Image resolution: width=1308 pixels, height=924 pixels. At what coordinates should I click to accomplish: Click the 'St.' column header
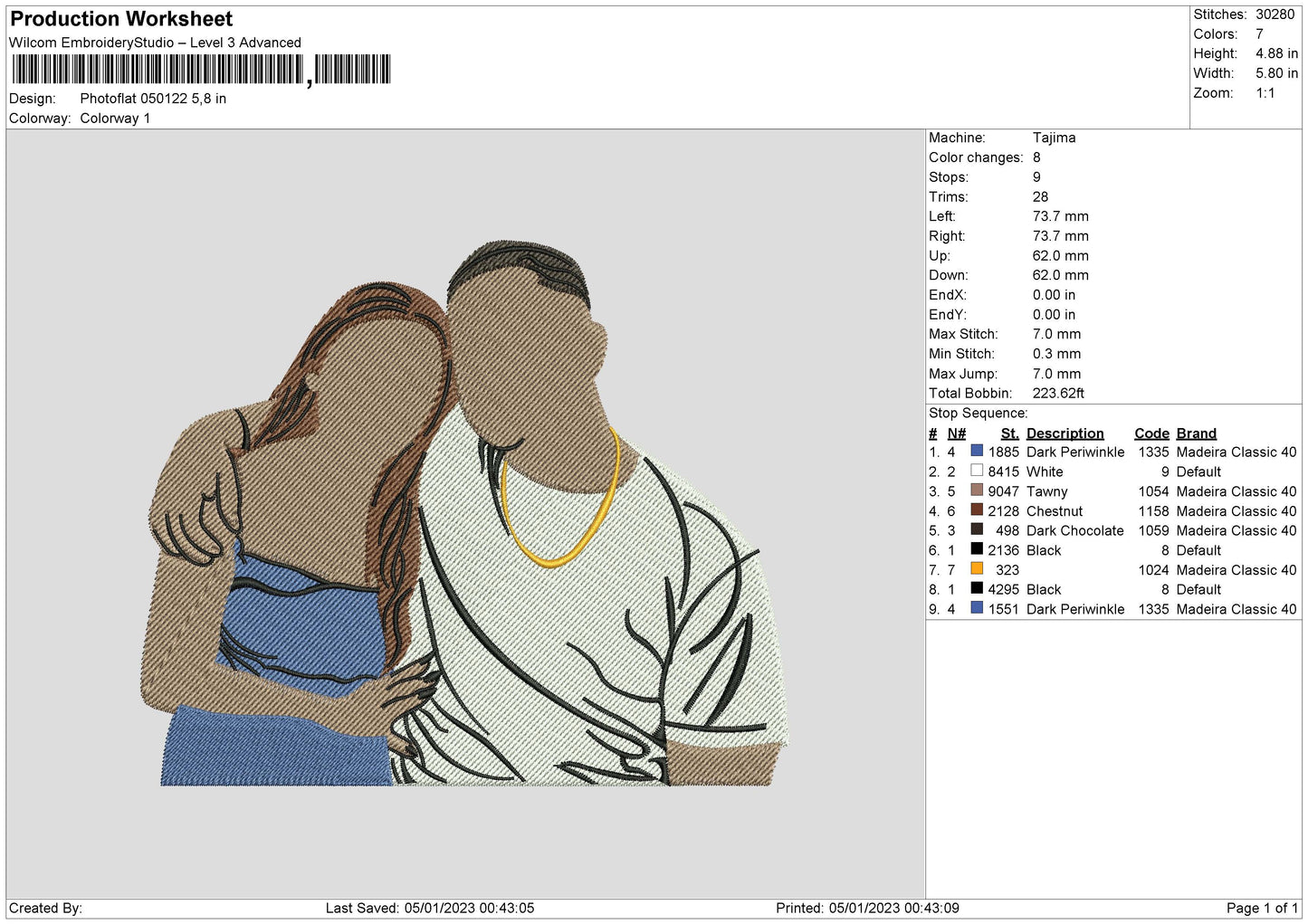tap(1009, 433)
